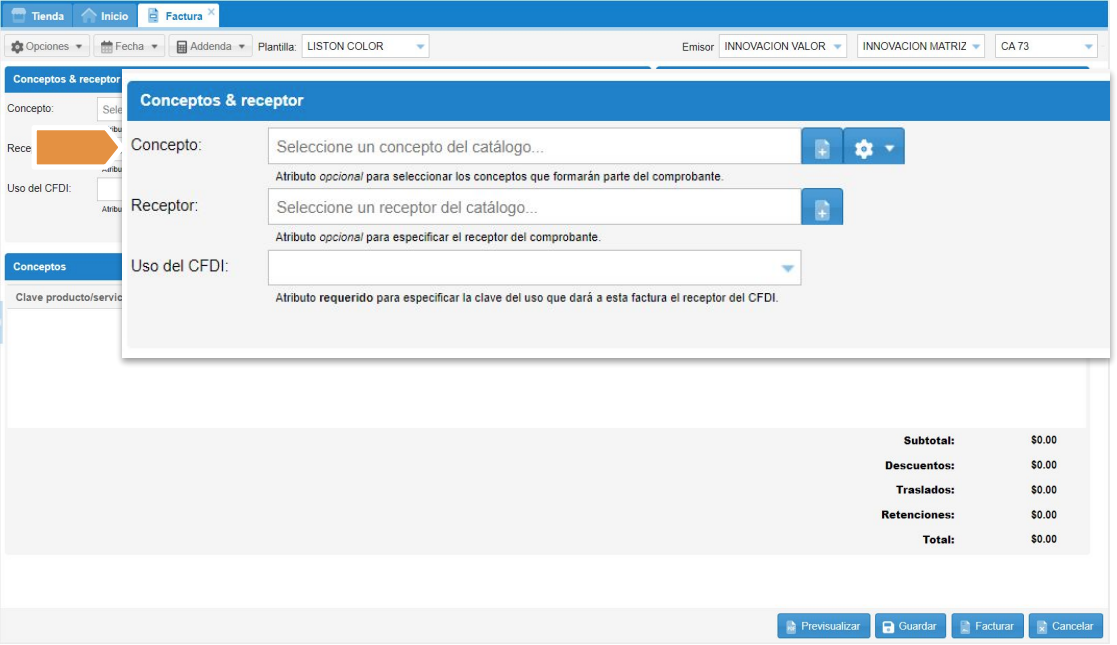
Task: Click the add new receptor icon
Action: point(822,209)
